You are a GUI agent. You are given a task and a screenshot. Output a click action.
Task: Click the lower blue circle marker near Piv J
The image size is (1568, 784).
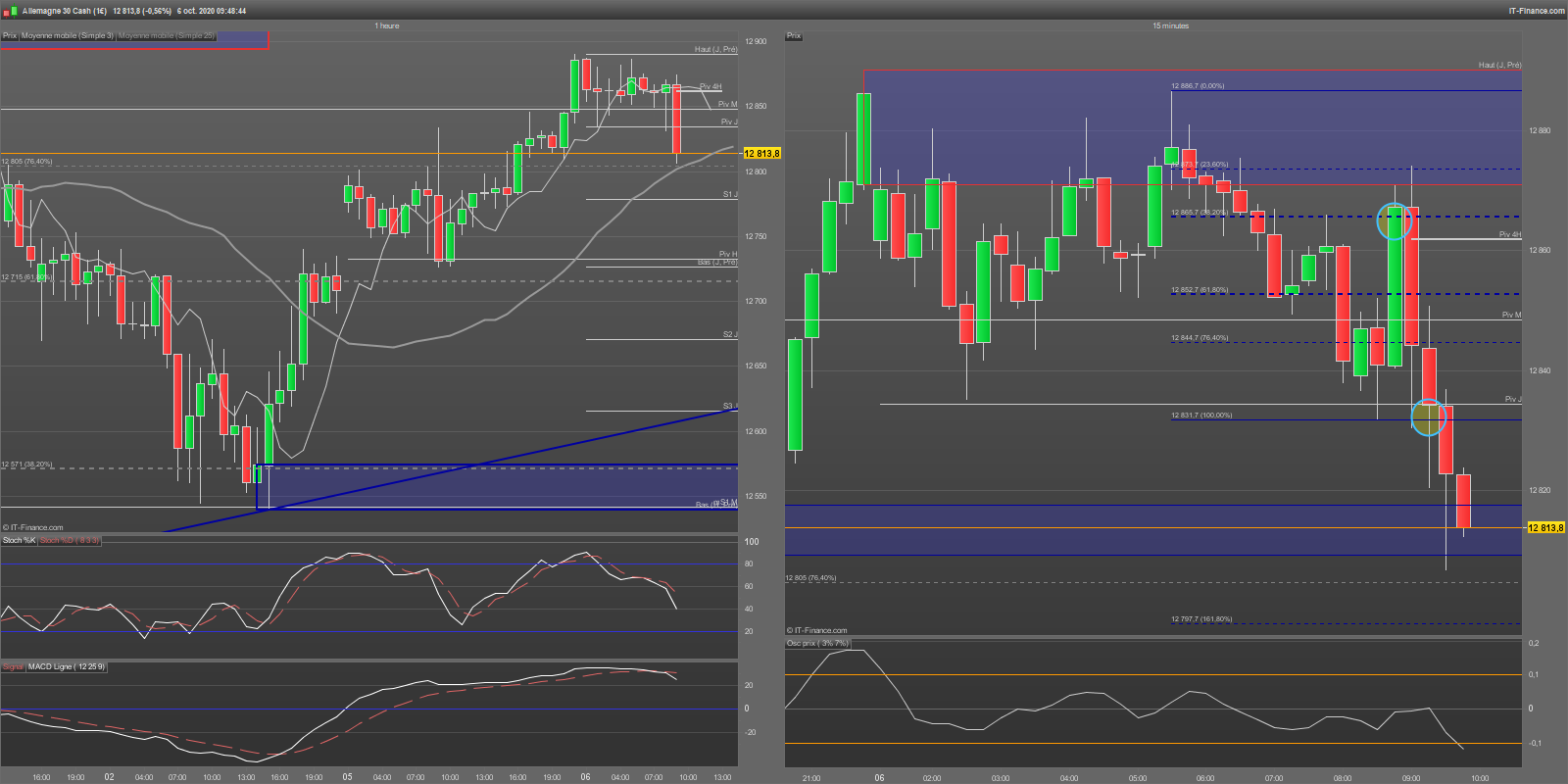pos(1429,417)
